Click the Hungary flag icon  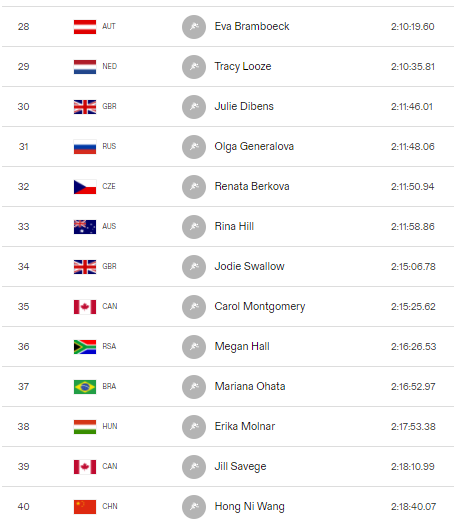pos(85,427)
